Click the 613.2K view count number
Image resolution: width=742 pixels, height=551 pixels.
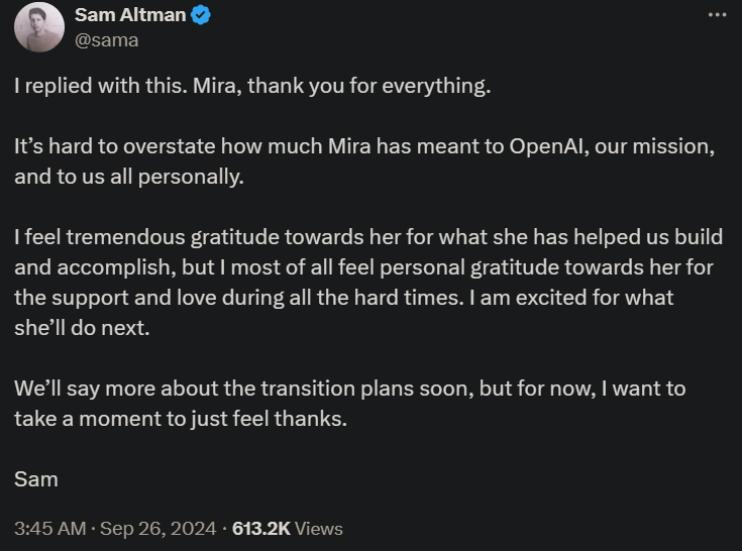click(262, 528)
